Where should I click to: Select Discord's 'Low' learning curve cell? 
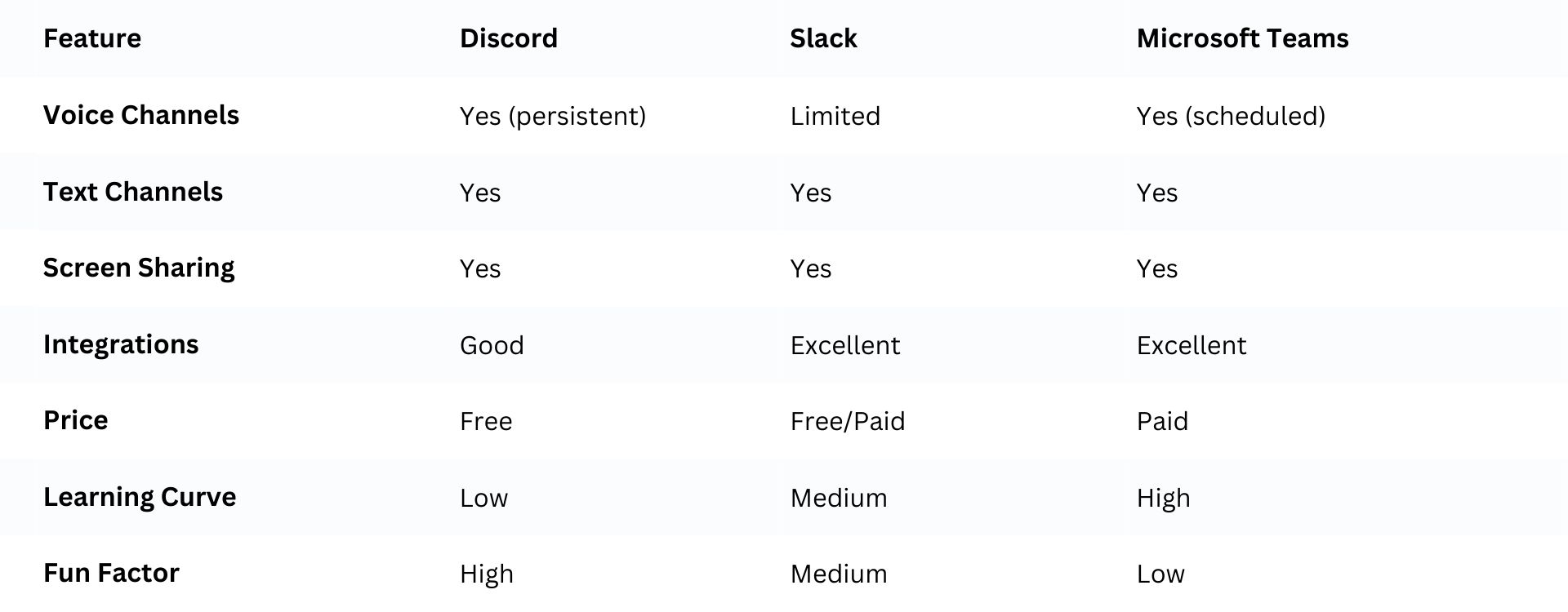tap(483, 498)
